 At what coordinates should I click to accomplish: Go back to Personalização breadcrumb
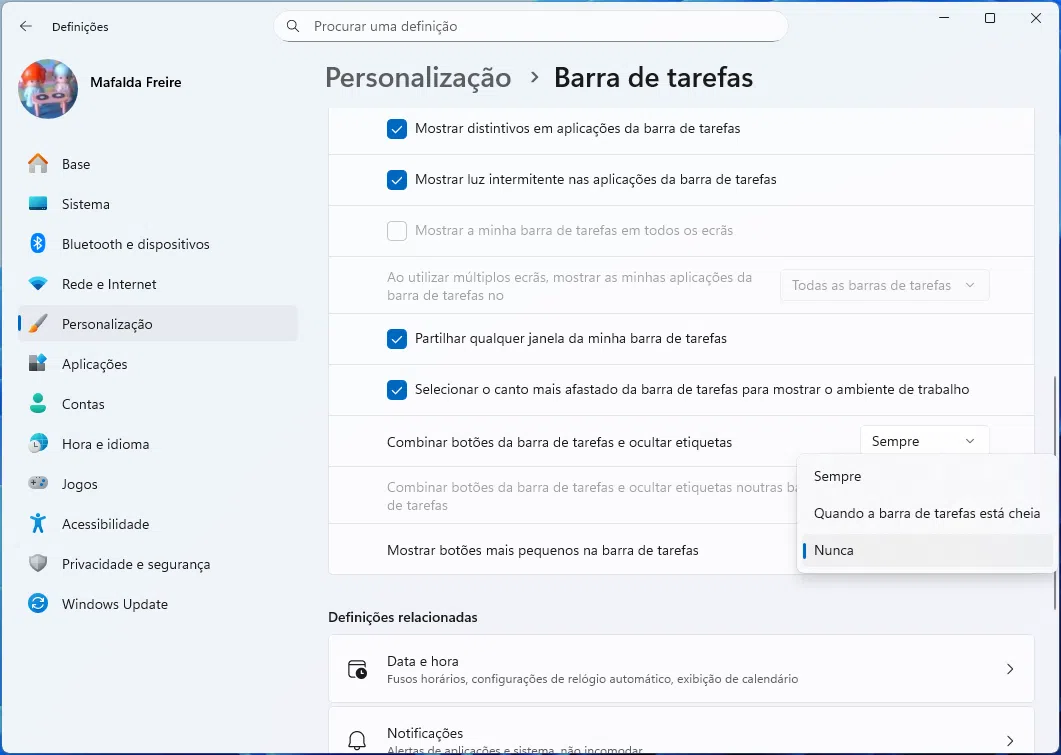[418, 78]
